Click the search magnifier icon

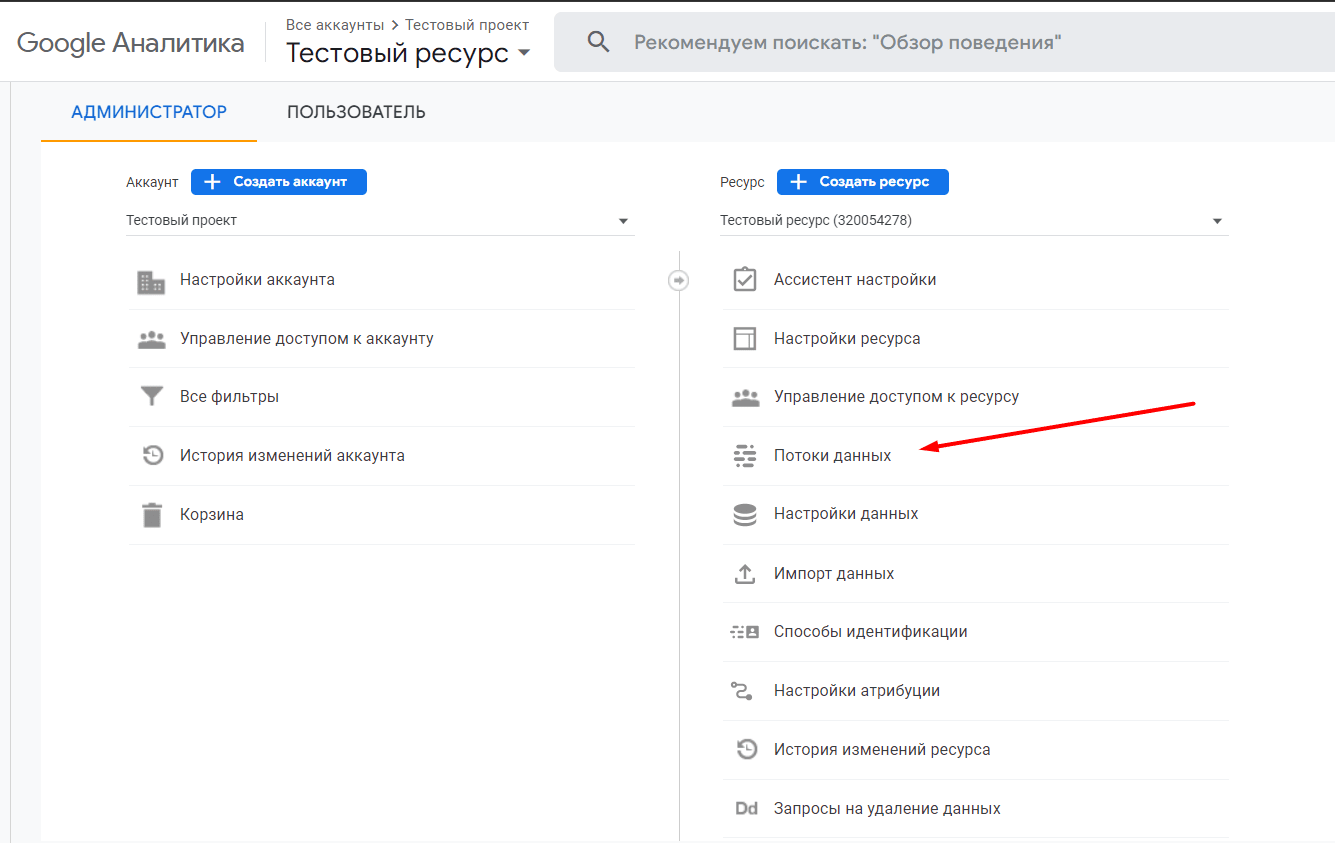(598, 42)
